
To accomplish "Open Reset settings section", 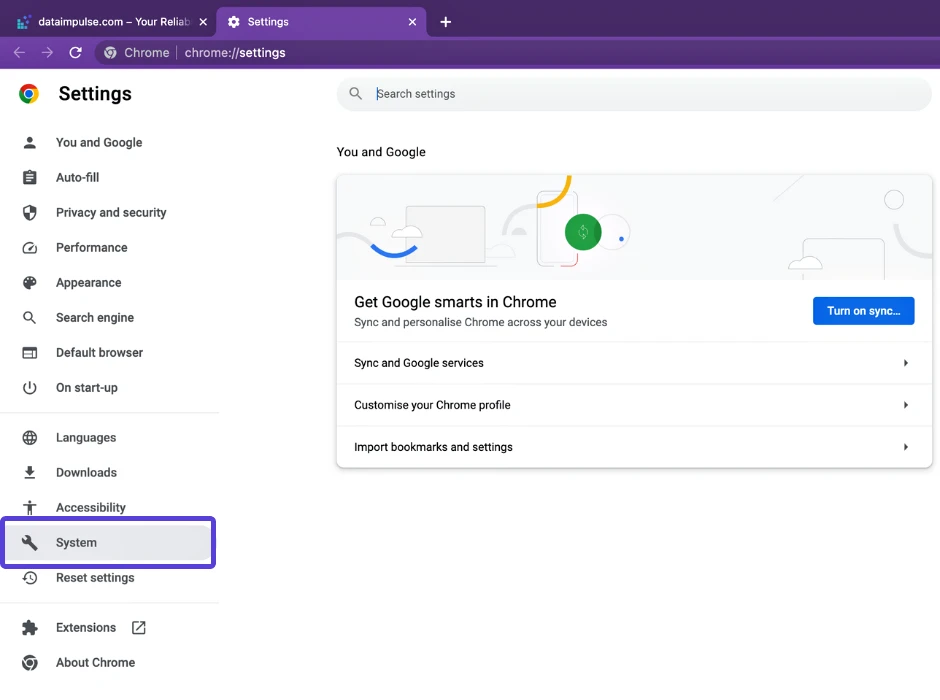I will pyautogui.click(x=95, y=578).
